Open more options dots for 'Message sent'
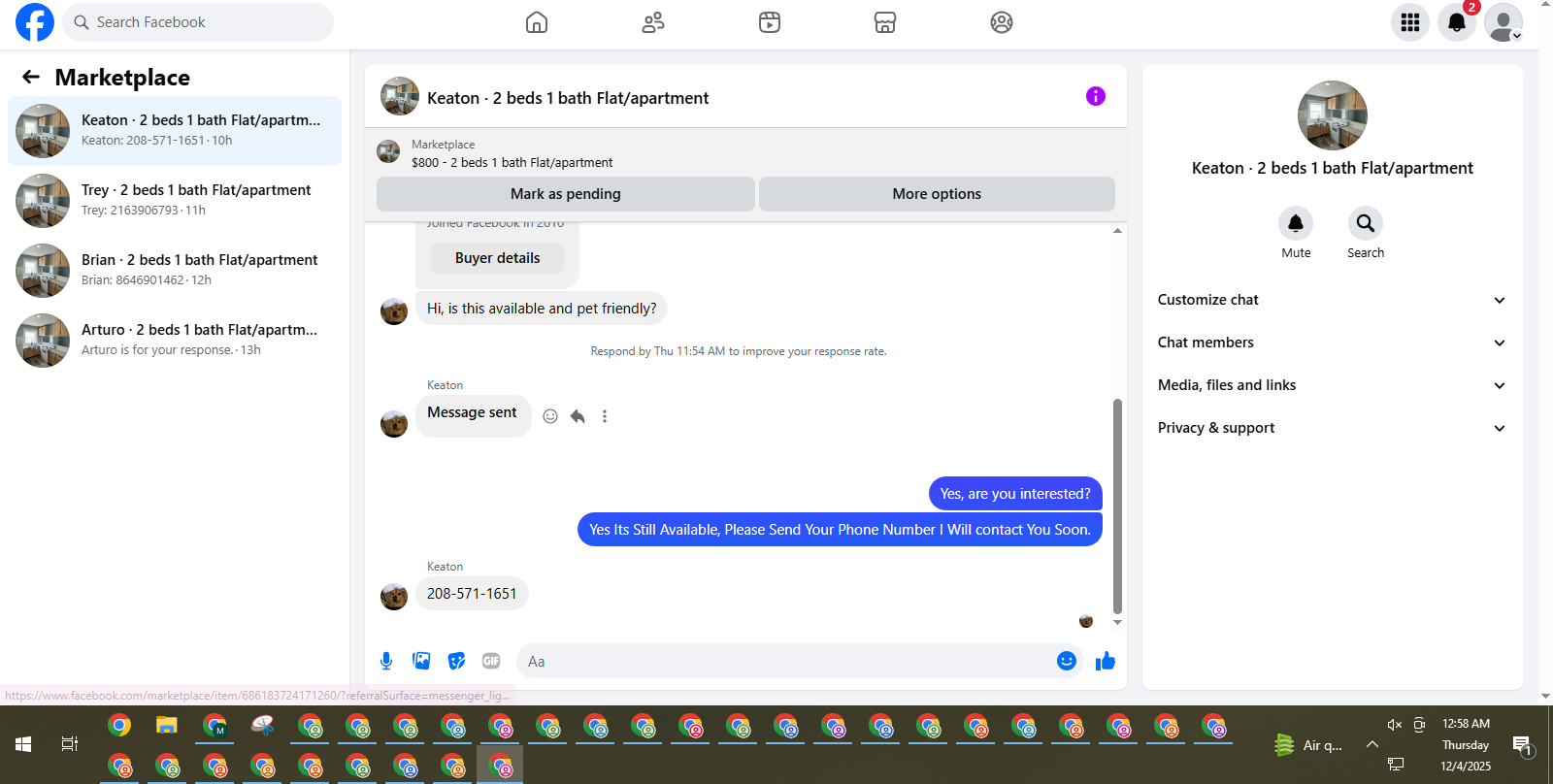This screenshot has width=1553, height=784. (605, 416)
